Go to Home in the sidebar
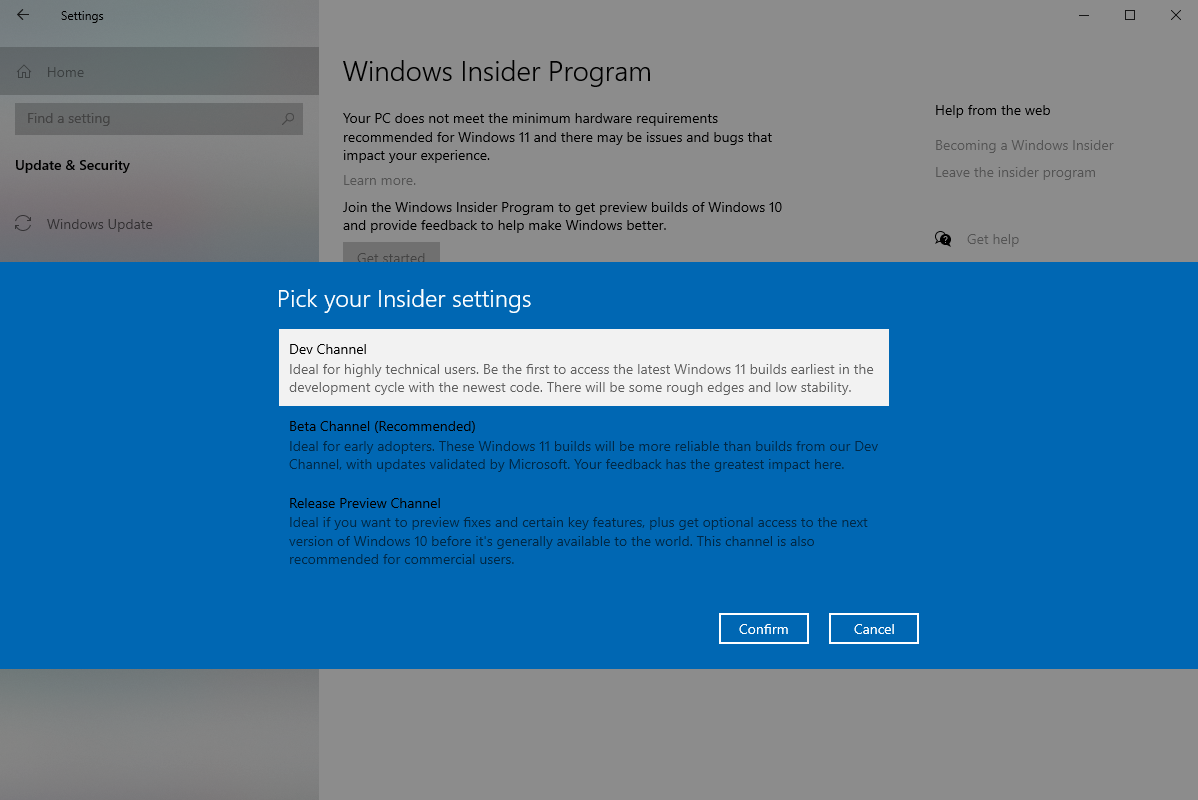 point(159,72)
